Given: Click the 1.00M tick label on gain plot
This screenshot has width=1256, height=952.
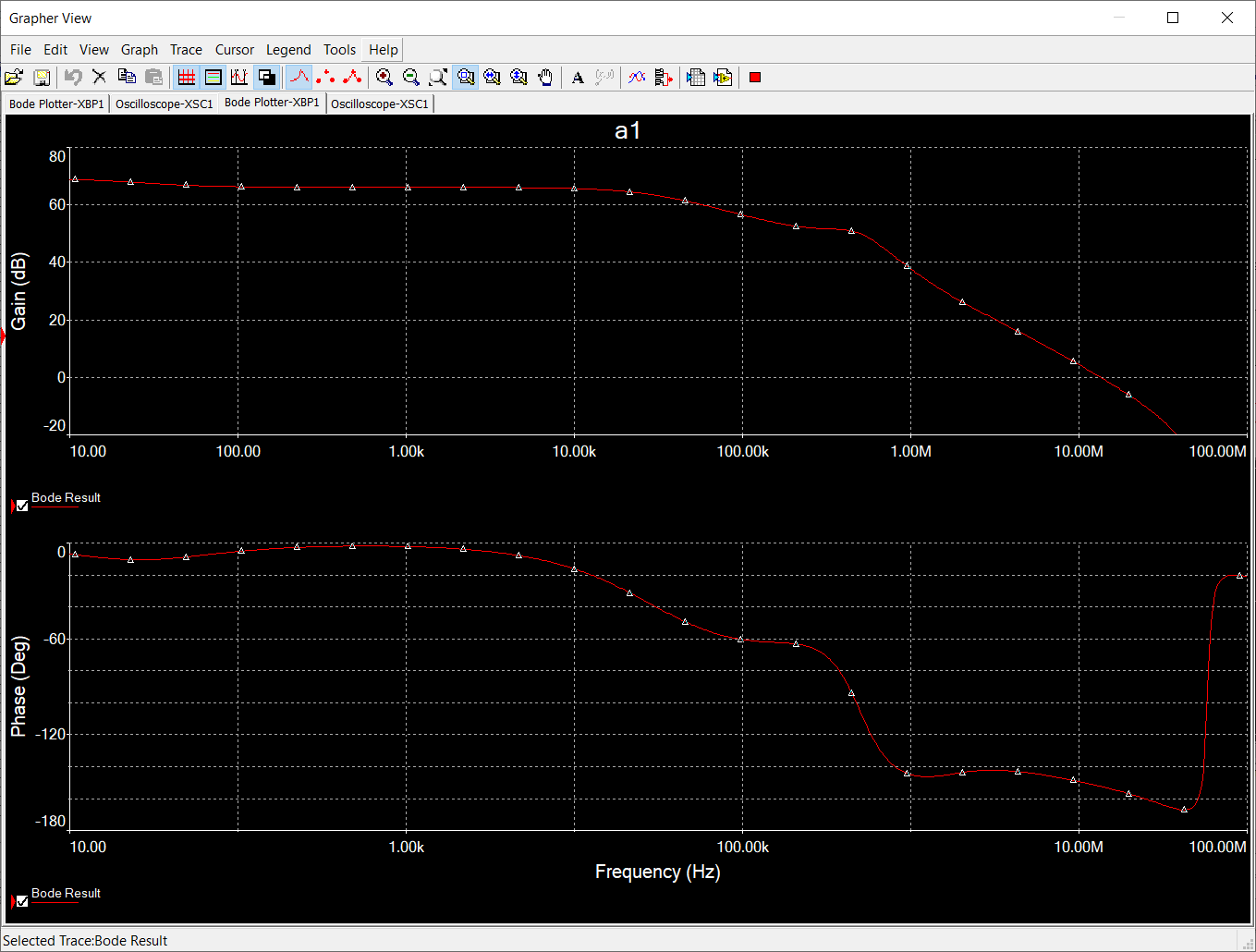Looking at the screenshot, I should (x=910, y=451).
